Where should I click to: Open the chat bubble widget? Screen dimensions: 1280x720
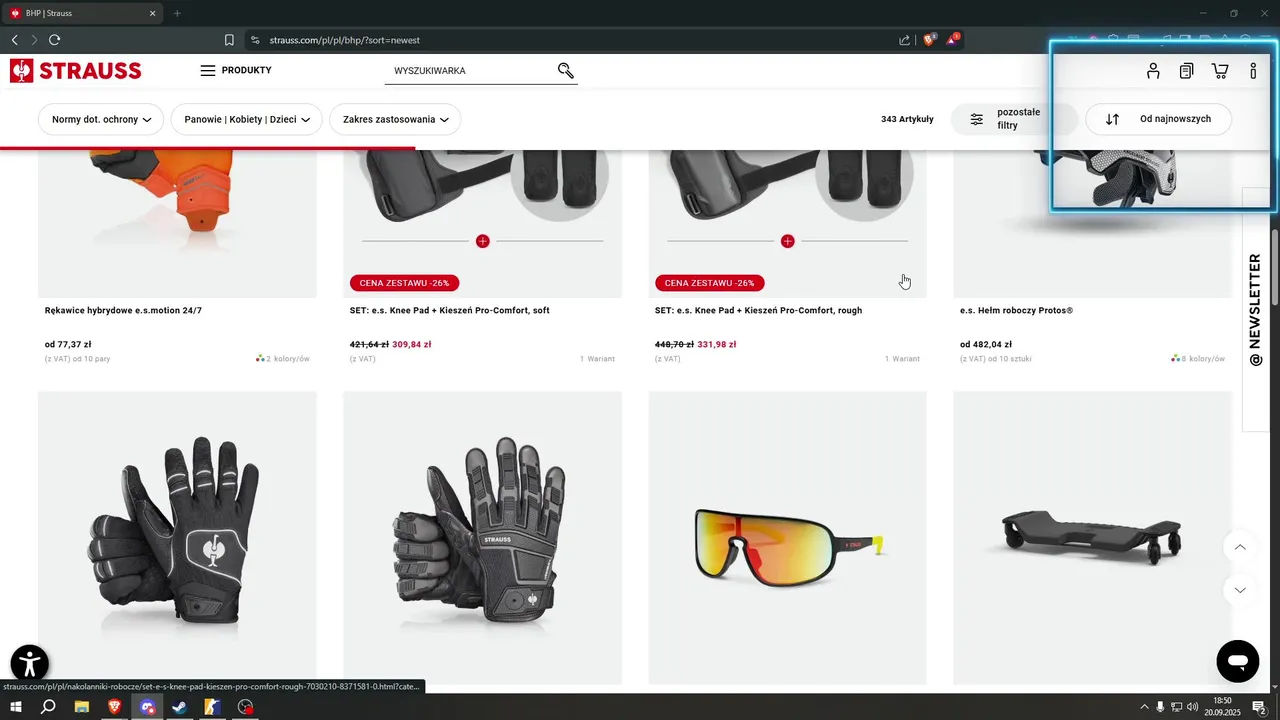[x=1237, y=662]
